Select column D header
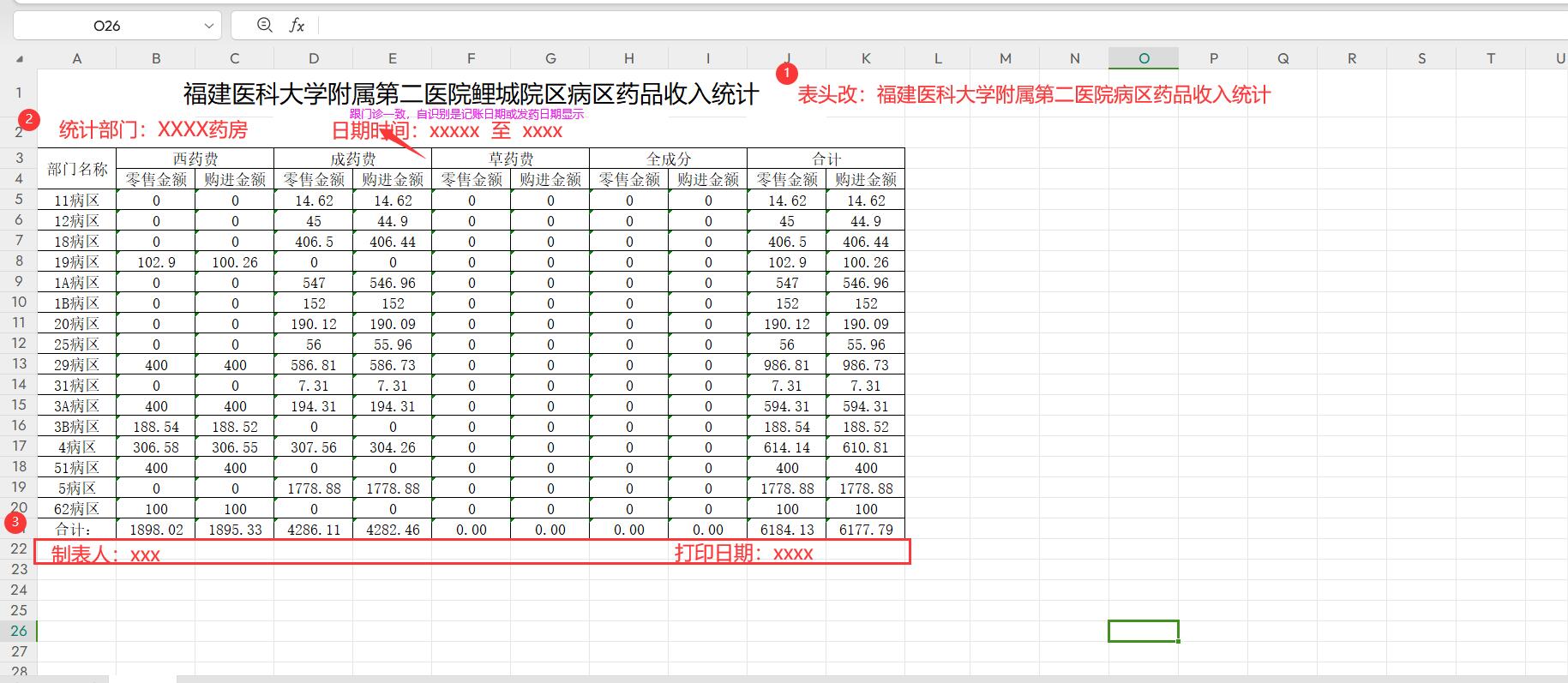 (x=314, y=58)
